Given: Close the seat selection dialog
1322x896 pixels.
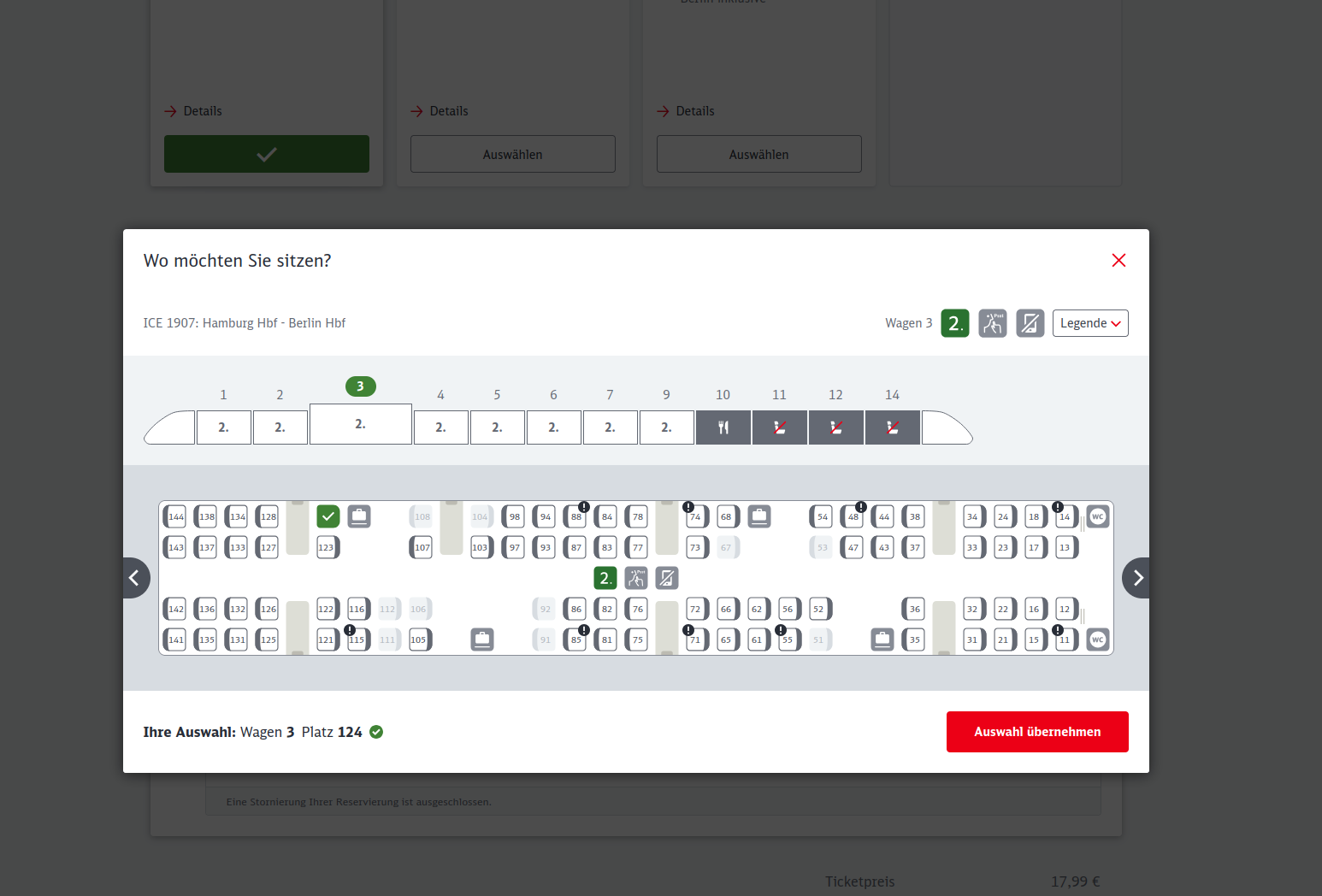Looking at the screenshot, I should [1118, 261].
